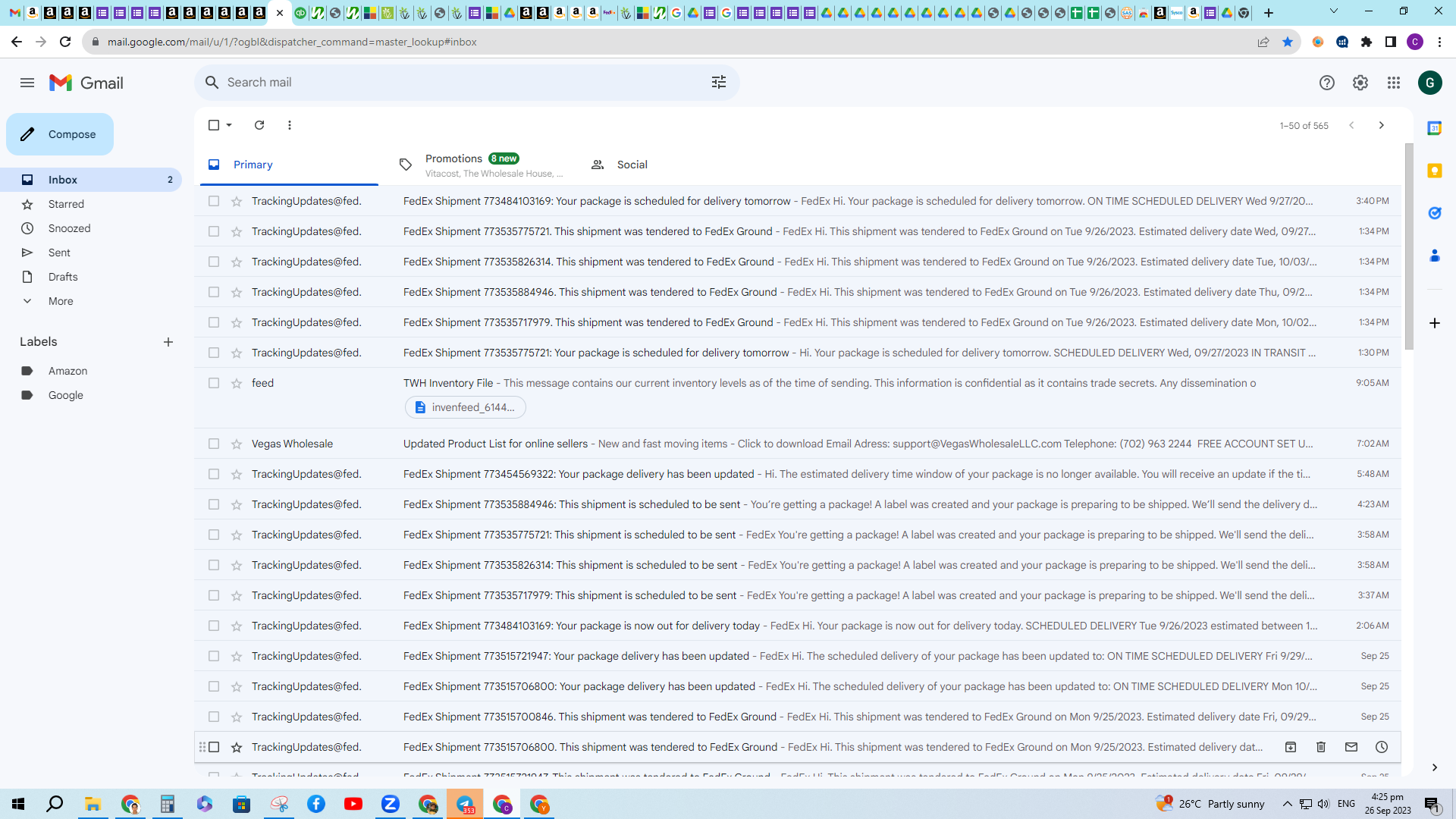Star the Vegas Wholesale email
Image resolution: width=1456 pixels, height=819 pixels.
237,444
